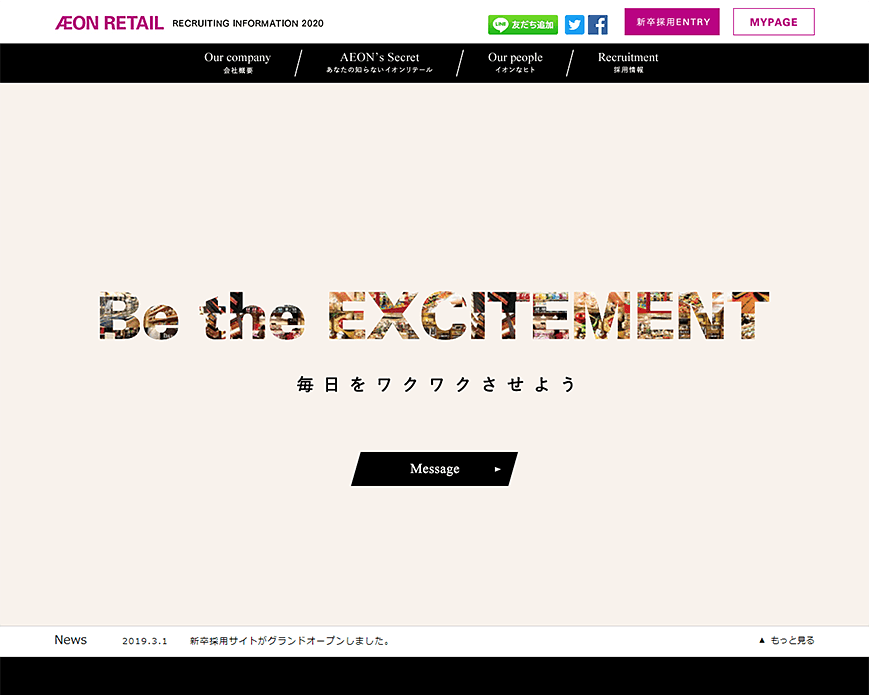This screenshot has height=695, width=869.
Task: Open the Recruitment 採用情報 section
Action: (x=627, y=62)
